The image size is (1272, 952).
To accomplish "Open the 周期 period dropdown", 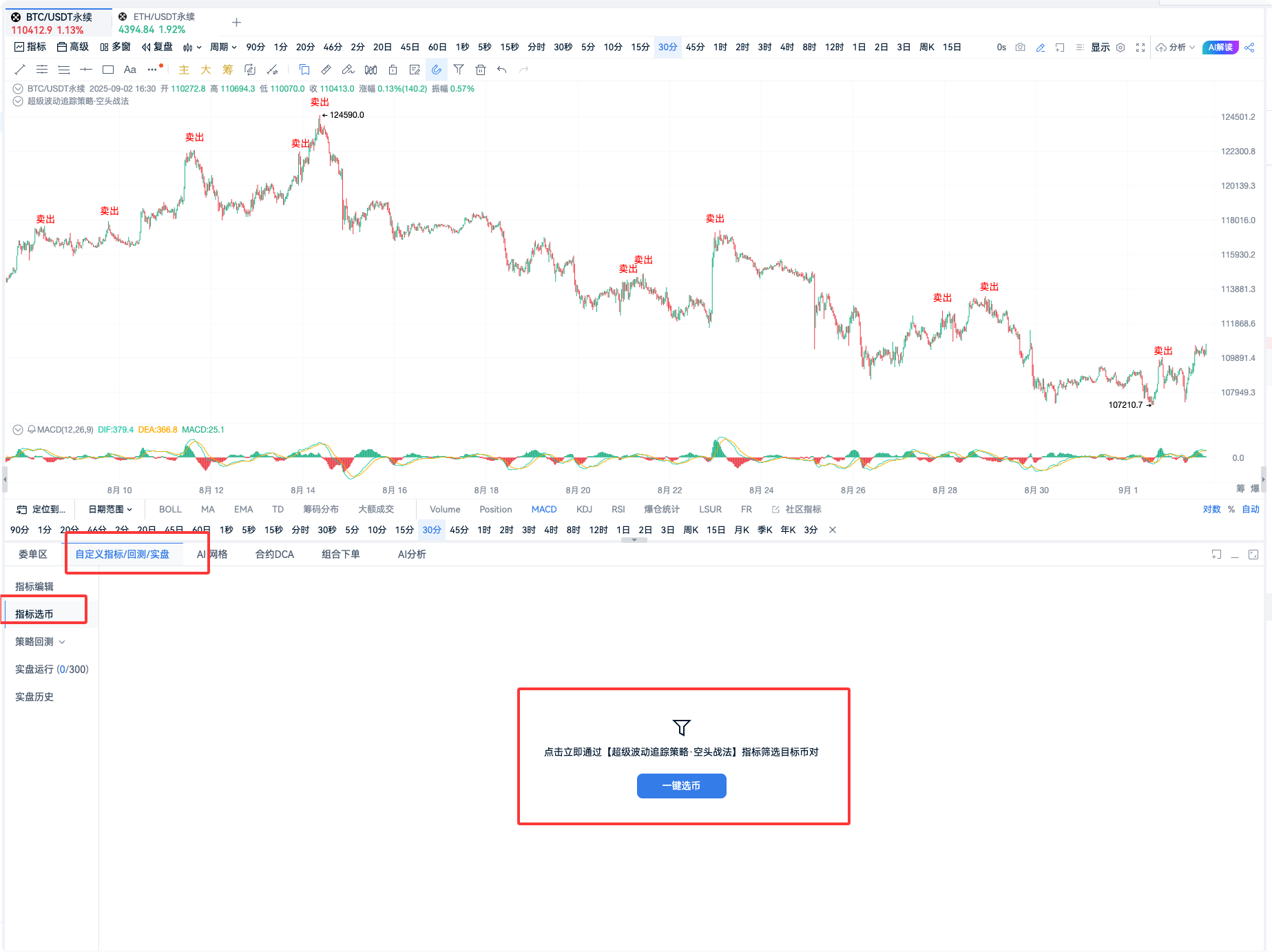I will click(223, 48).
